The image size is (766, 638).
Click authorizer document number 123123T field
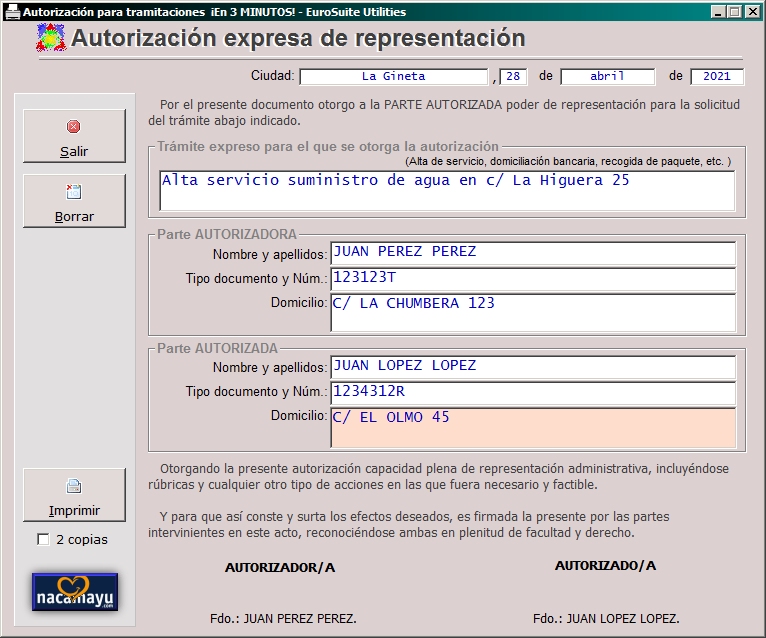533,279
